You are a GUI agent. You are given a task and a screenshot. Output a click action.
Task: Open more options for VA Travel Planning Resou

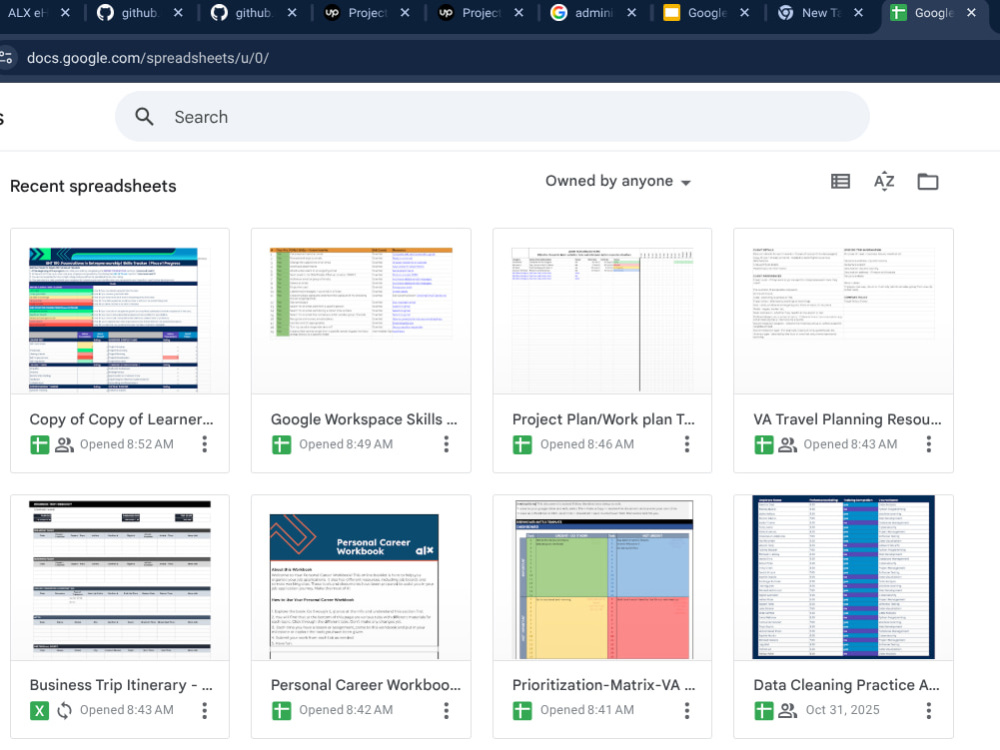929,444
